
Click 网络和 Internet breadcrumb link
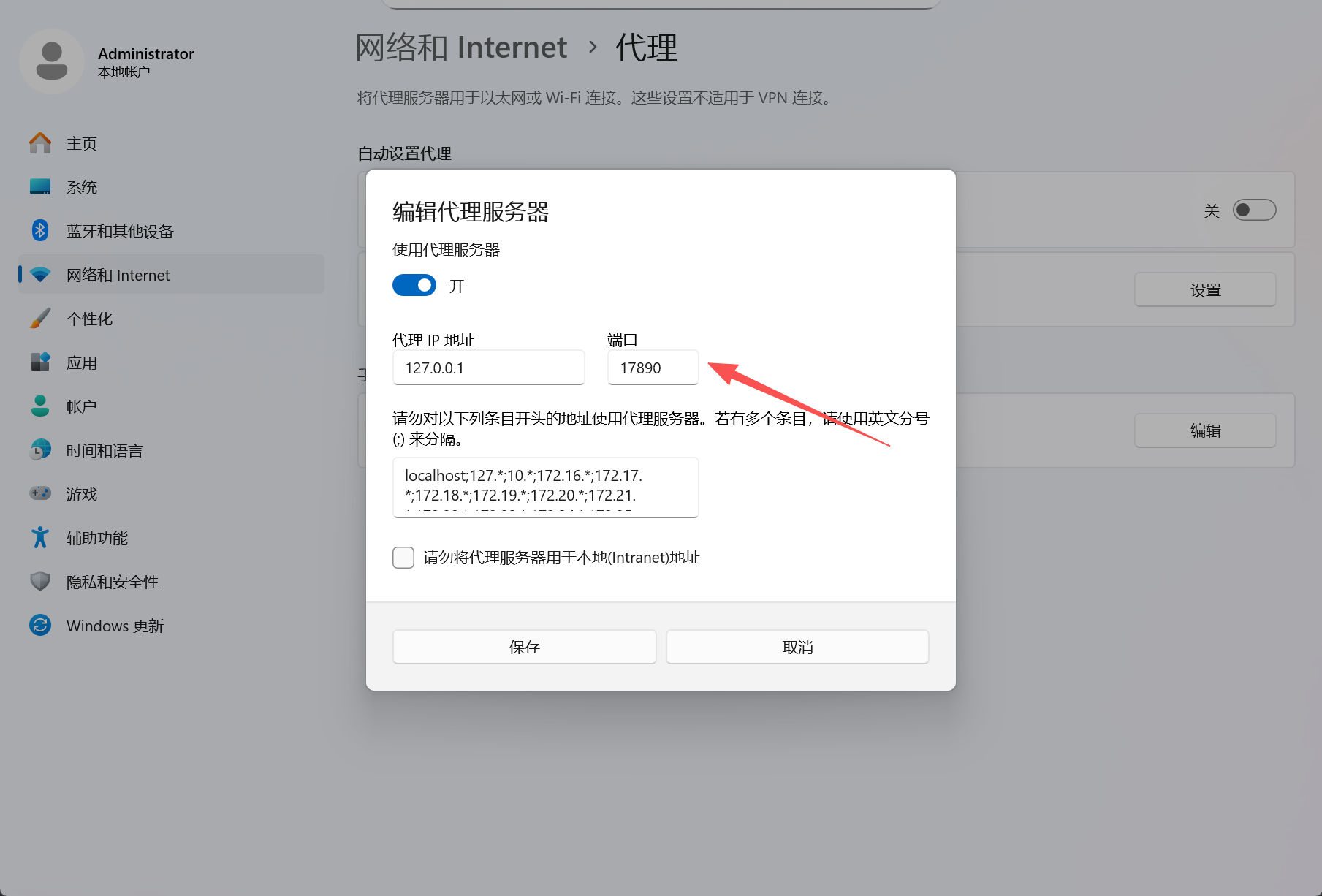pos(461,48)
